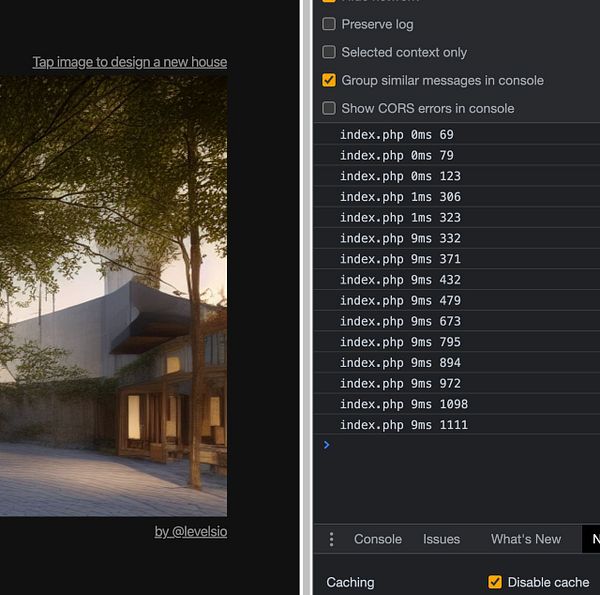600x595 pixels.
Task: Select the index.php 1ms 306 log entry
Action: point(457,197)
